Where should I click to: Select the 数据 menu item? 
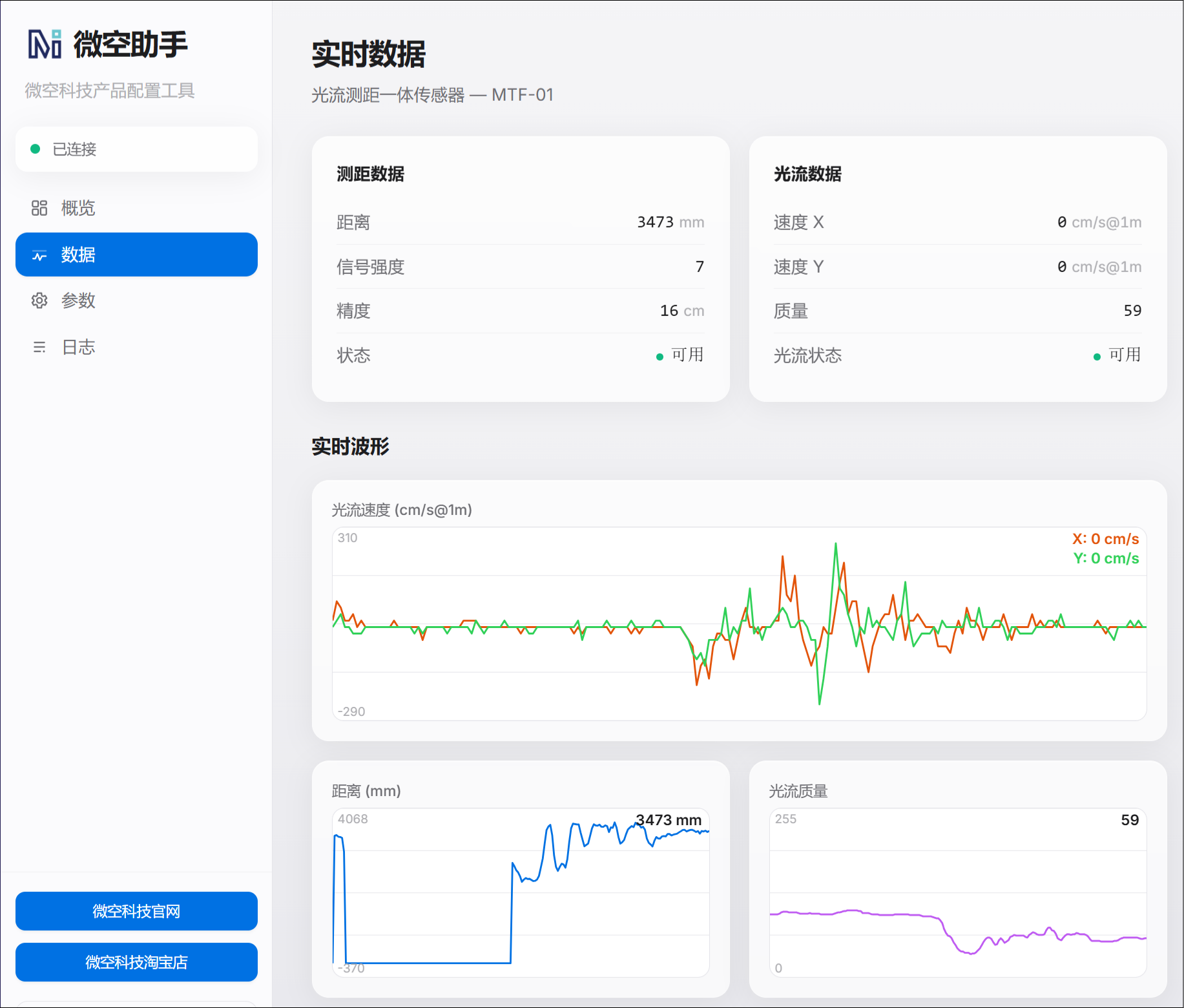click(x=136, y=255)
